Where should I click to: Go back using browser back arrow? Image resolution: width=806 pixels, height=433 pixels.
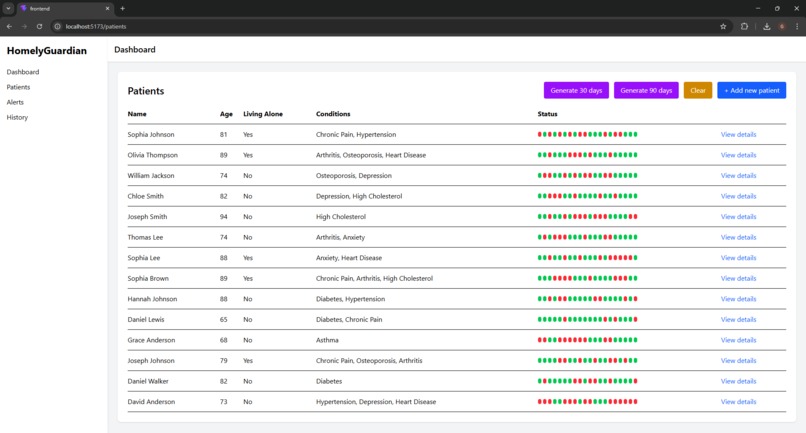[9, 26]
